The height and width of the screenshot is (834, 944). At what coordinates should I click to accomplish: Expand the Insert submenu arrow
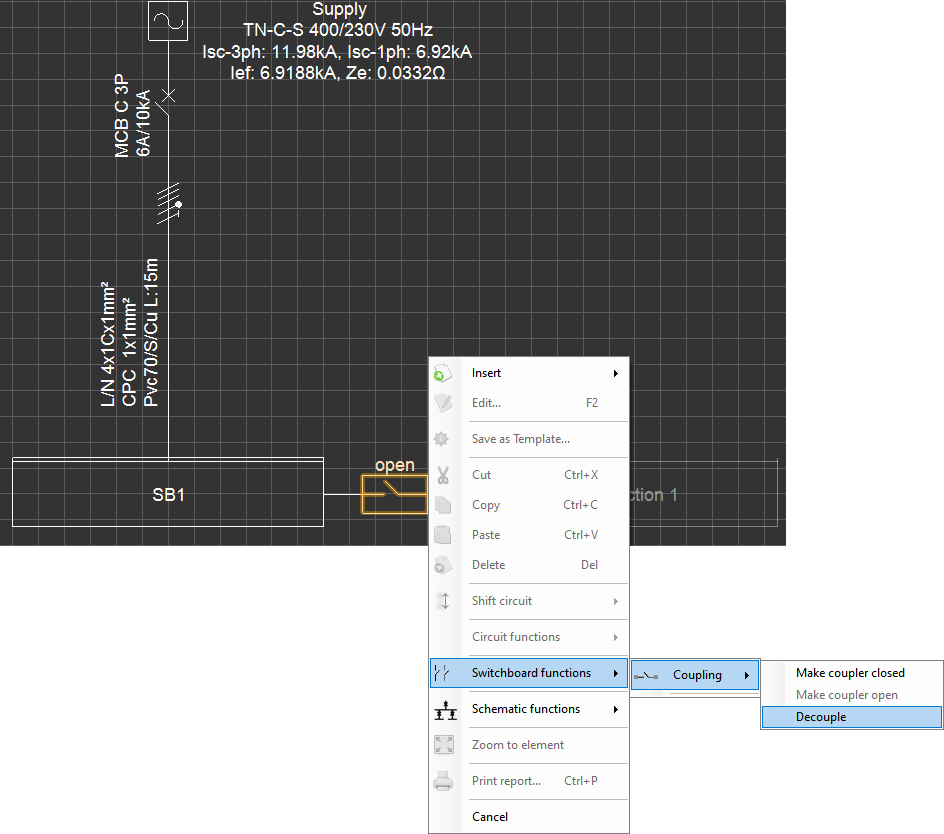point(615,373)
